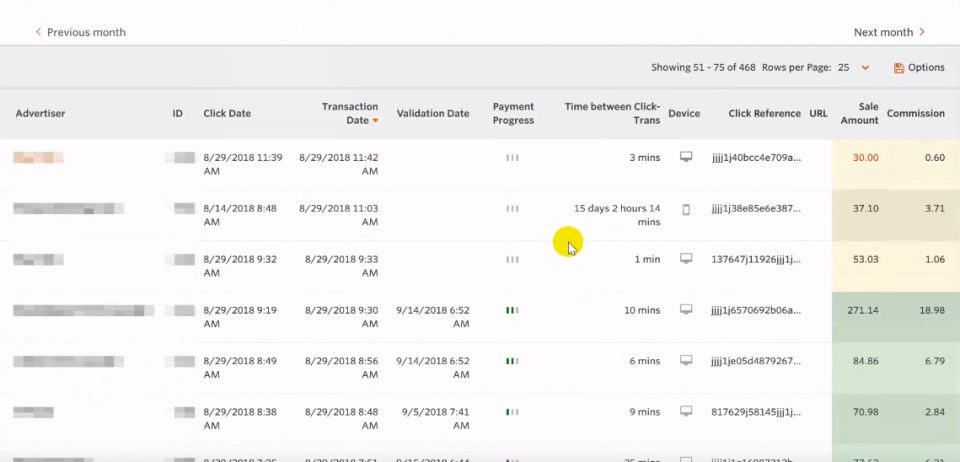This screenshot has height=462, width=960.
Task: Click desktop device icon in 30.00 row
Action: point(686,157)
